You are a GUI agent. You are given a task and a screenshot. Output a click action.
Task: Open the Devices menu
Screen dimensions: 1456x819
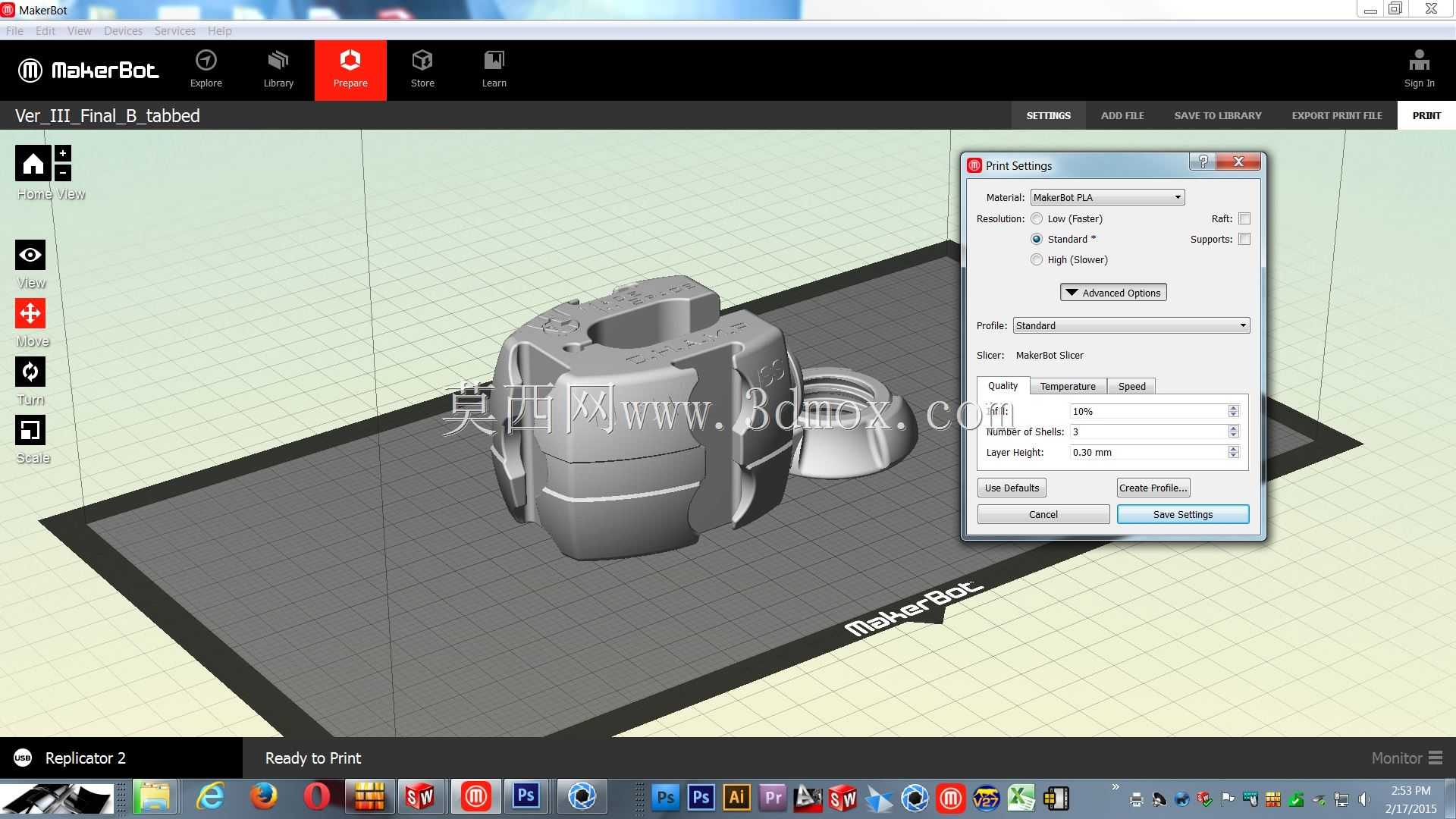point(123,31)
